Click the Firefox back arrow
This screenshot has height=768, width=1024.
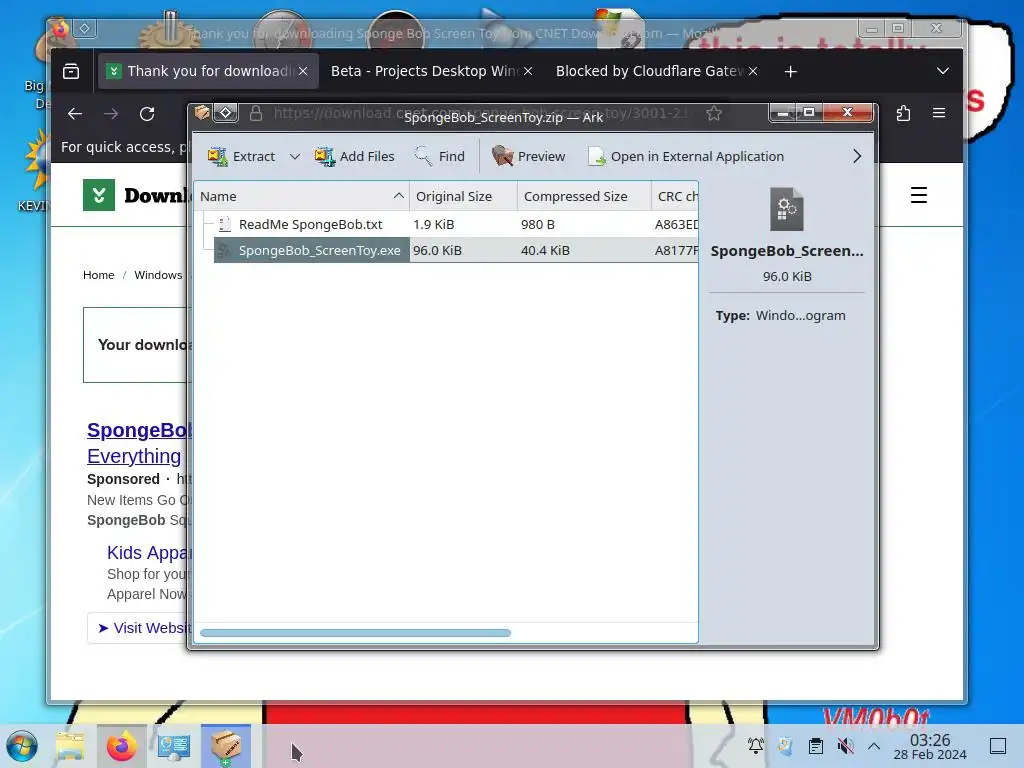74,114
